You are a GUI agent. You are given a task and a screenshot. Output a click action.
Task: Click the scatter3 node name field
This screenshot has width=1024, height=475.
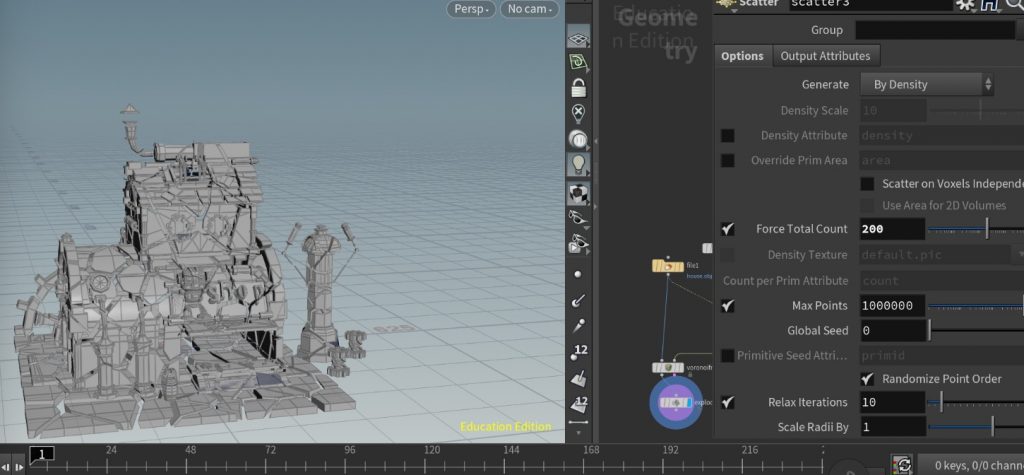tap(871, 4)
